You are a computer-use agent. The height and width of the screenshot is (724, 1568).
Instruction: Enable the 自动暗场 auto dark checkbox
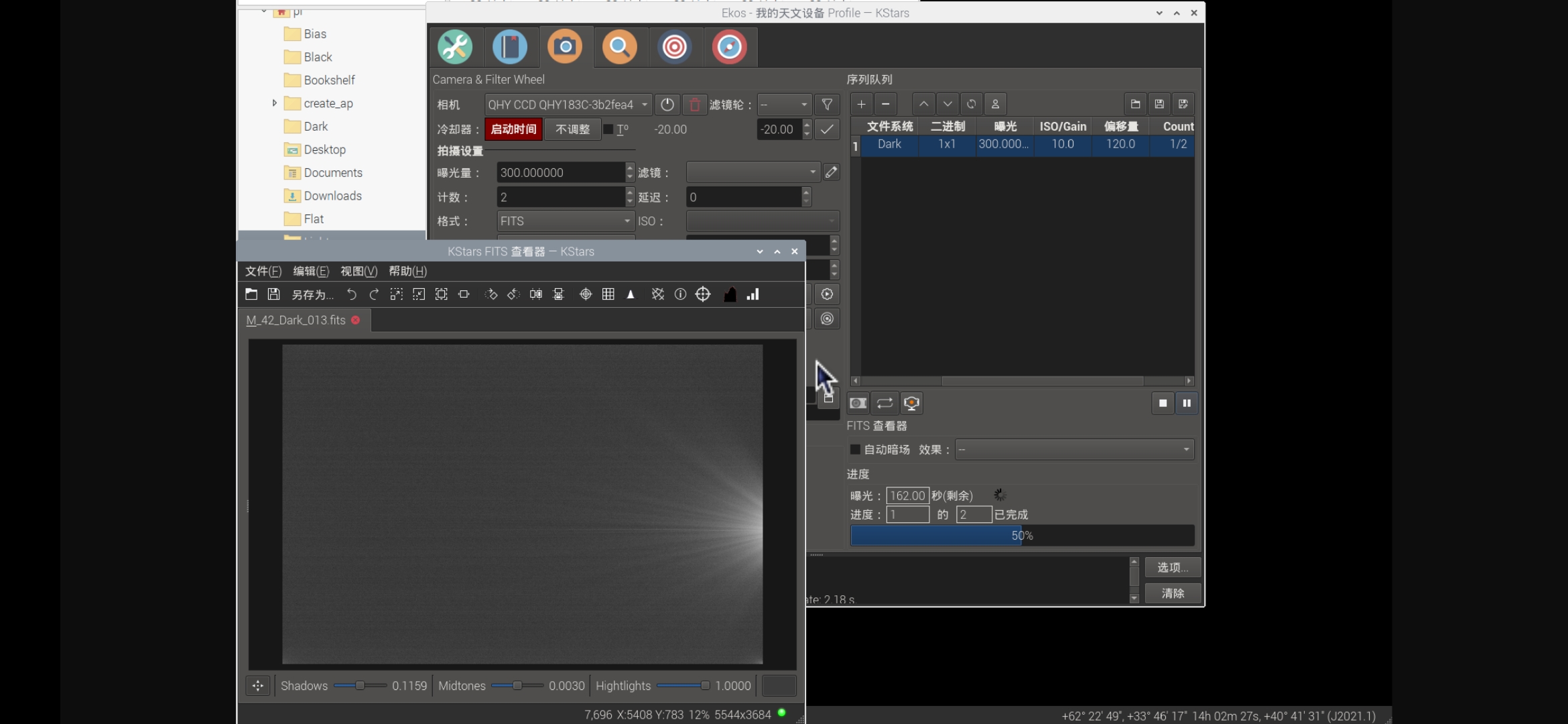coord(855,449)
